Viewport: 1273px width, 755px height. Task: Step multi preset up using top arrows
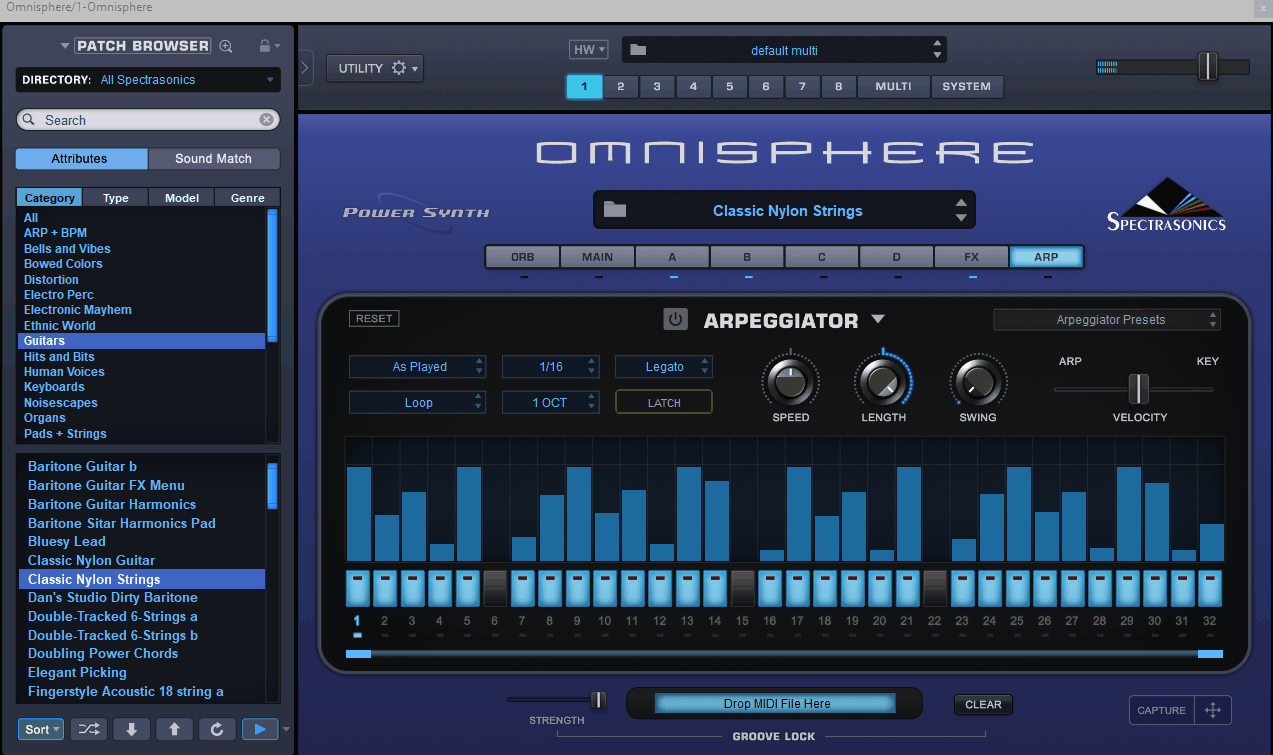937,44
